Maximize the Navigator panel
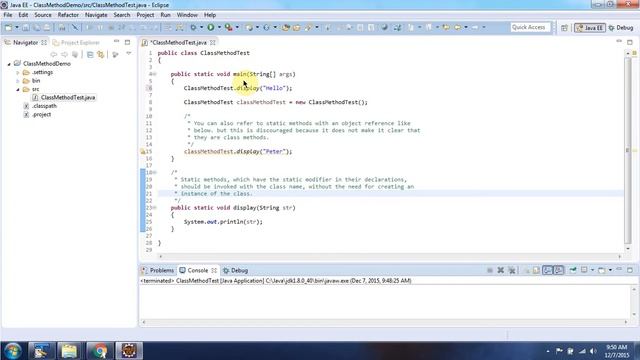 (127, 42)
